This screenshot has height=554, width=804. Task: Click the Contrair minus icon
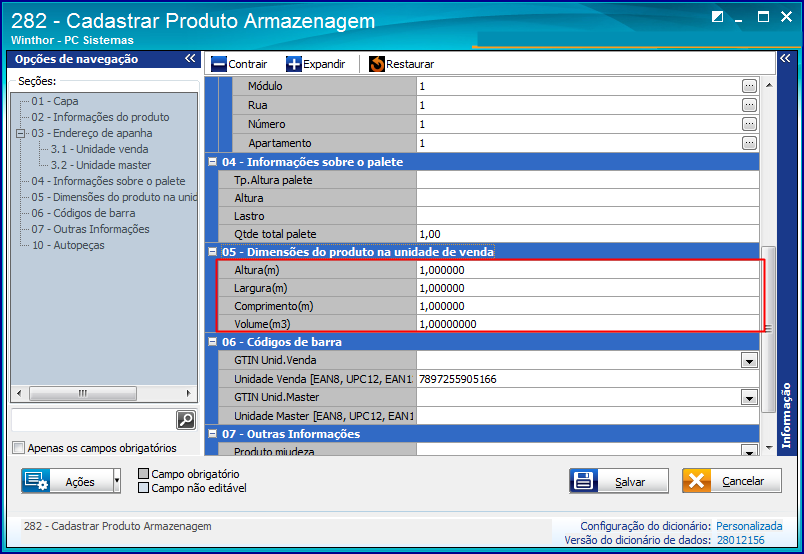tap(219, 64)
